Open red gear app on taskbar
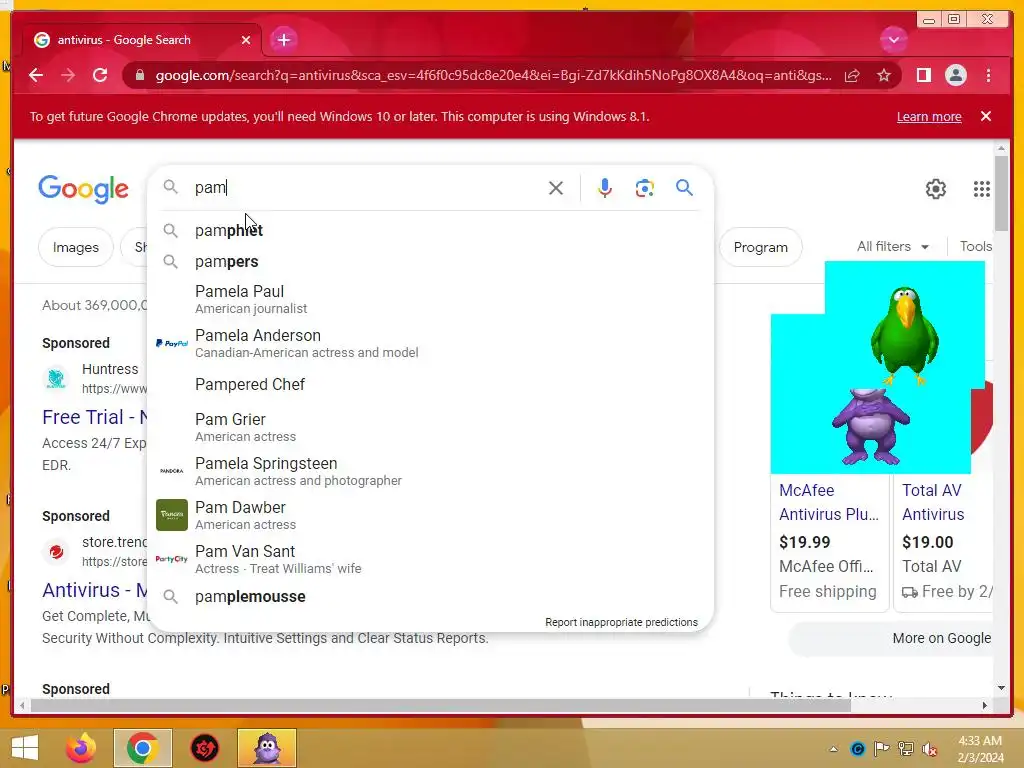This screenshot has width=1024, height=768. click(204, 748)
